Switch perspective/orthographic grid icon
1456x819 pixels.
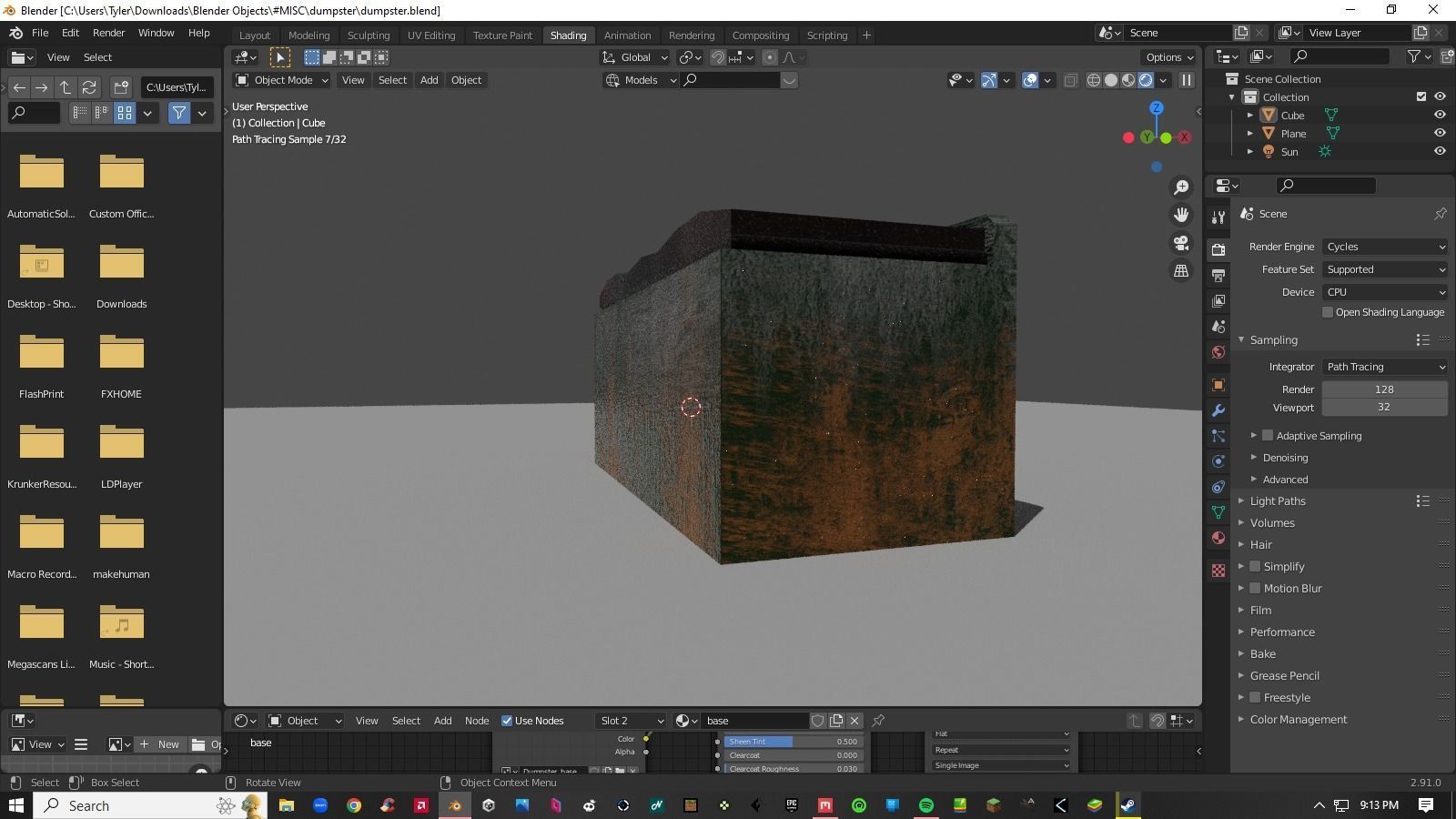1181,271
